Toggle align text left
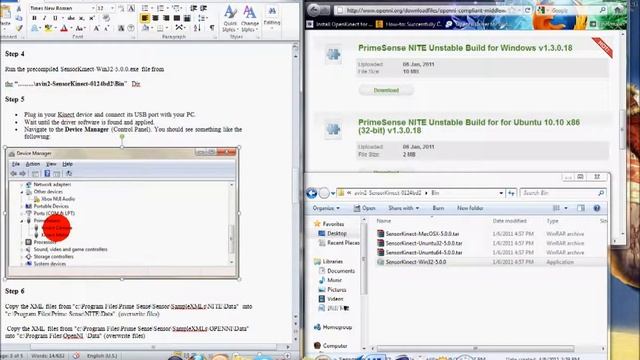 point(145,18)
